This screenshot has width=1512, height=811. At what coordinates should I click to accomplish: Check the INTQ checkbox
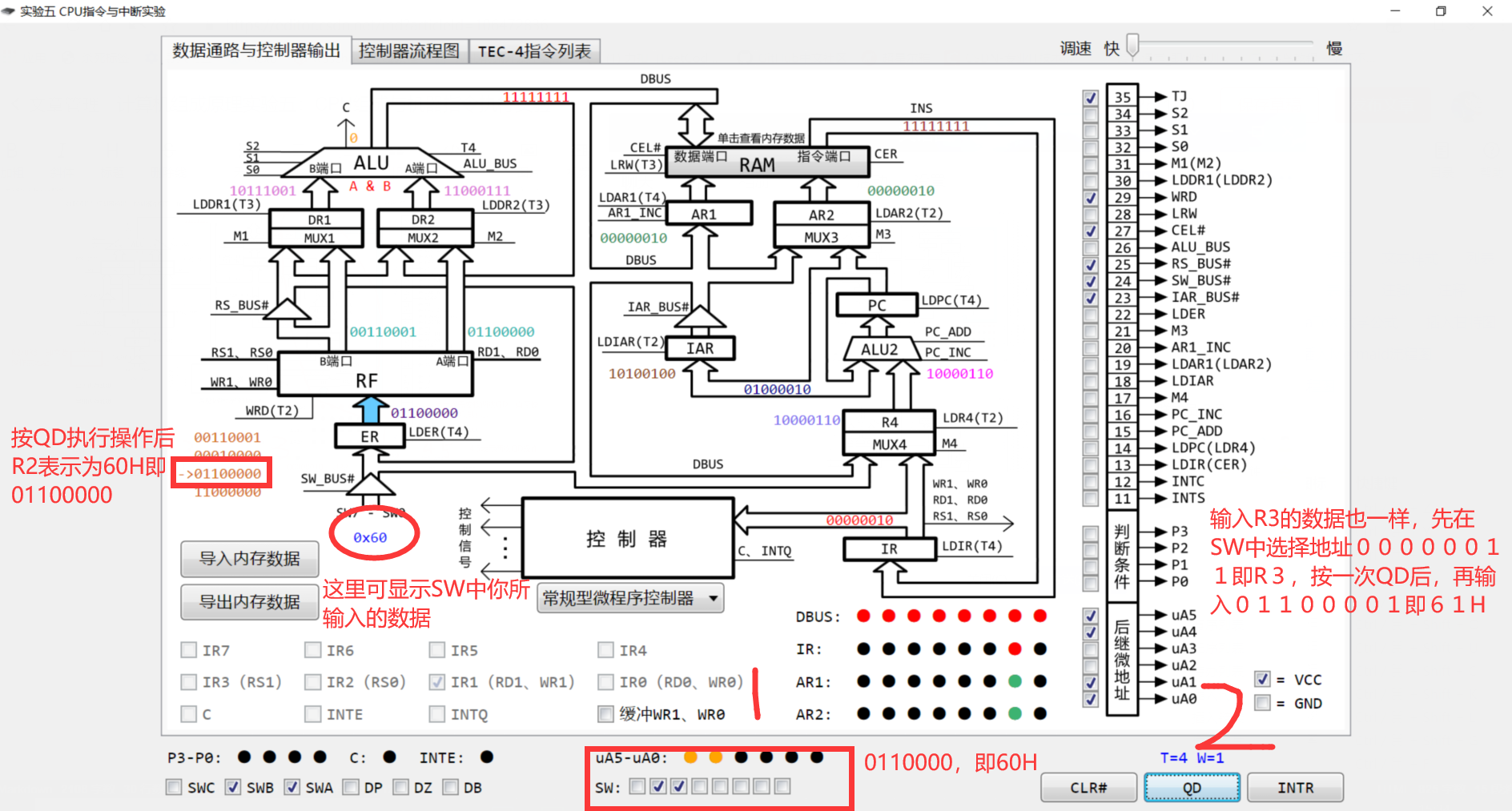pos(437,713)
